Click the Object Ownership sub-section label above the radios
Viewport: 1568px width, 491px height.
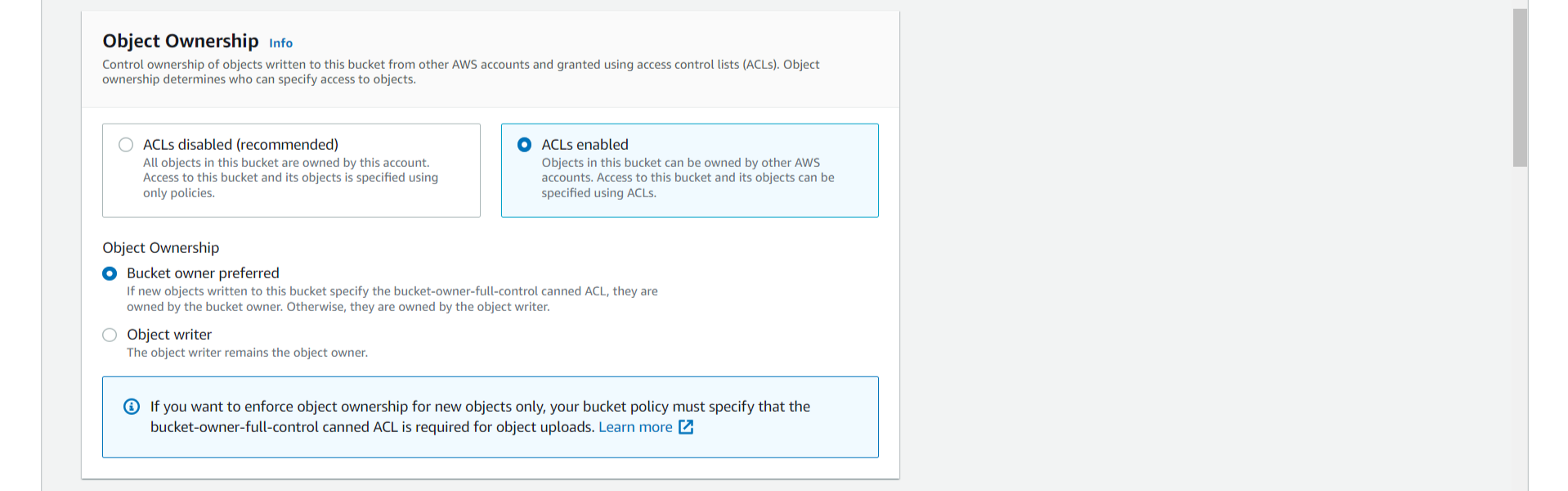tap(161, 248)
